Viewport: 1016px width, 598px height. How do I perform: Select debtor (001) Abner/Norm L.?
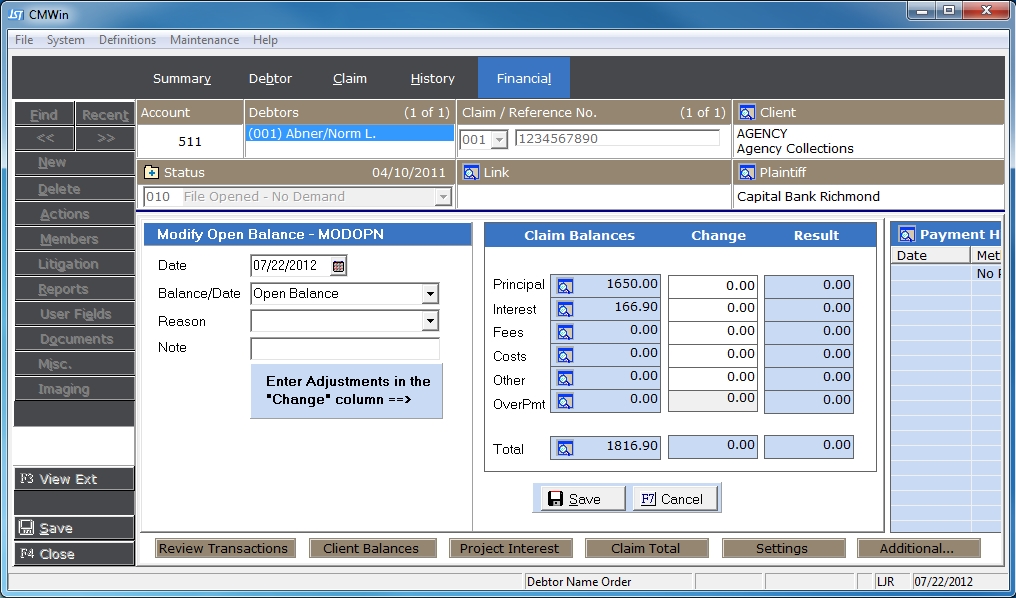pos(350,133)
